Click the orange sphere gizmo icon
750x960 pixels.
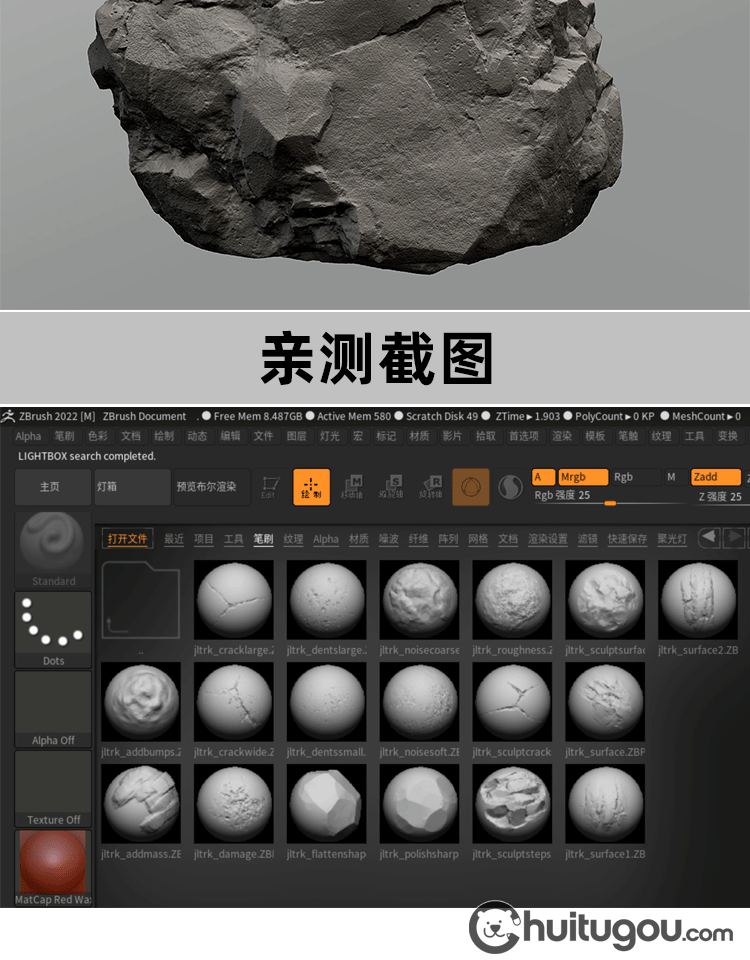coord(471,487)
